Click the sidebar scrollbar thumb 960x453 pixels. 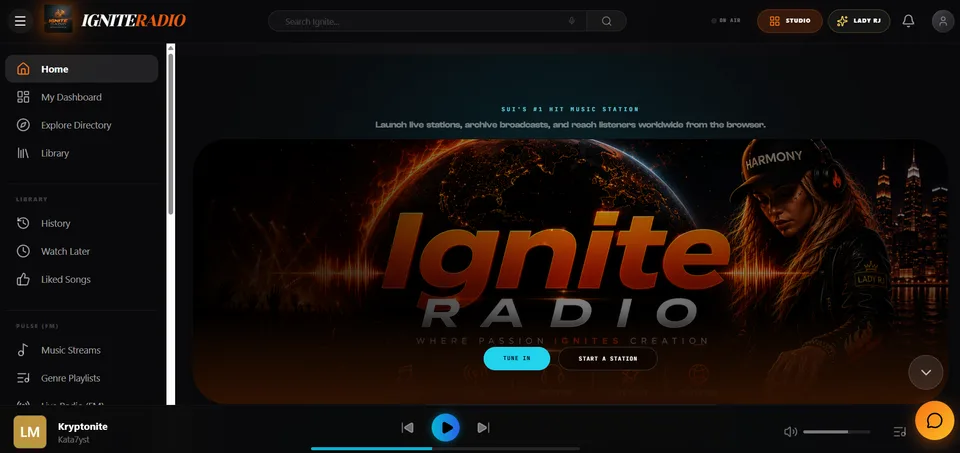(171, 133)
